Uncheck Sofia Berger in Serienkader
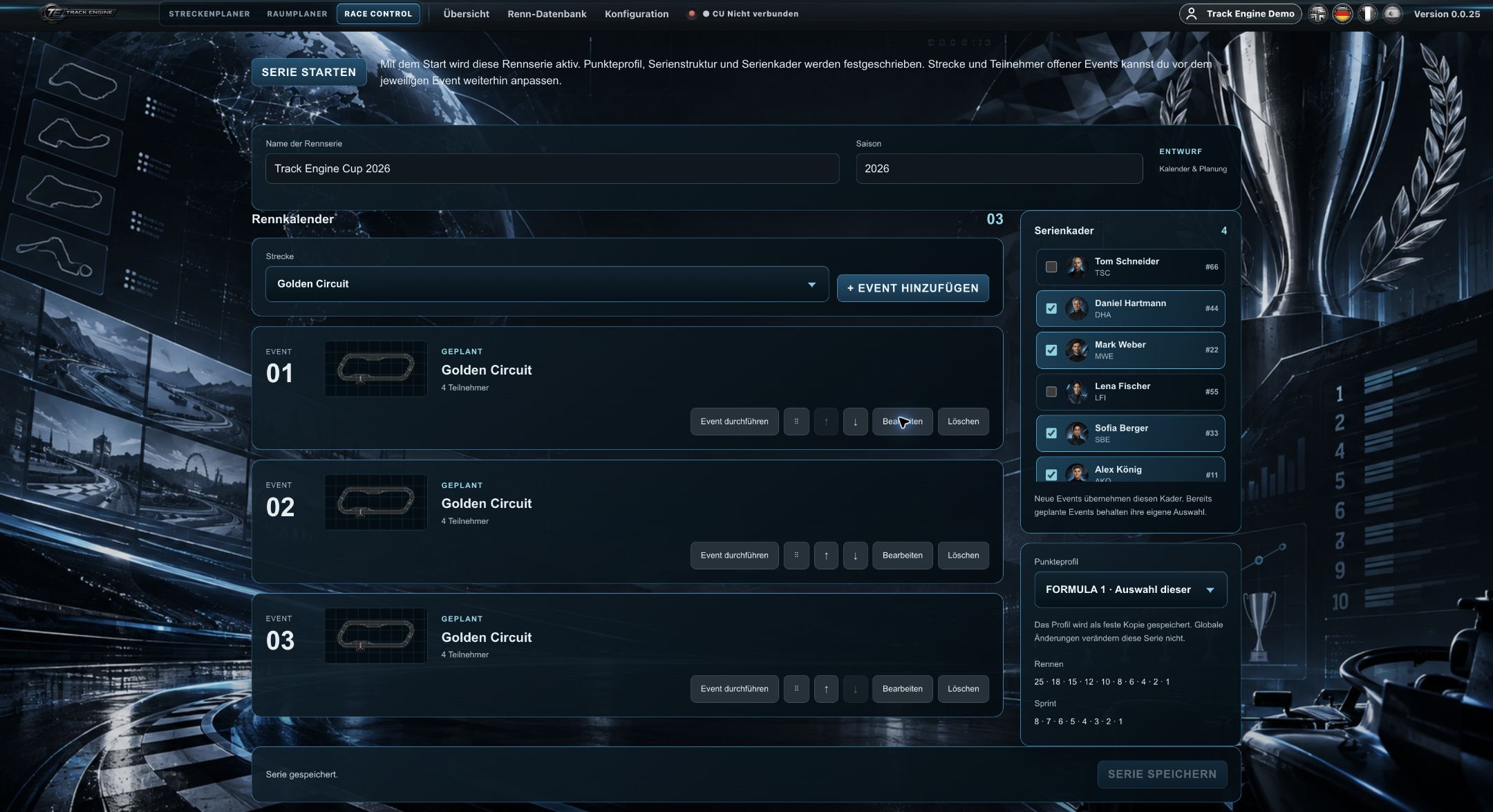Image resolution: width=1493 pixels, height=812 pixels. [1051, 433]
